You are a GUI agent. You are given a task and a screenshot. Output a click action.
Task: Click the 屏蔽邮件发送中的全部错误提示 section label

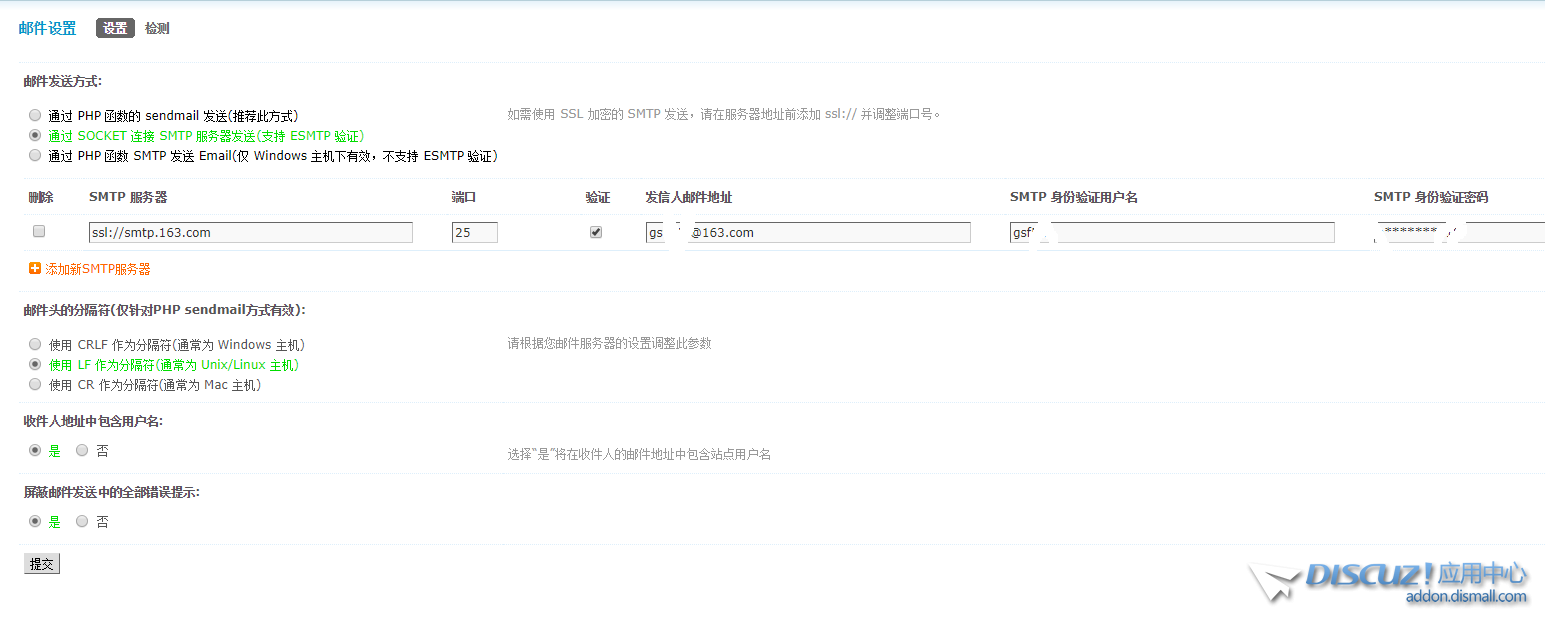(112, 492)
